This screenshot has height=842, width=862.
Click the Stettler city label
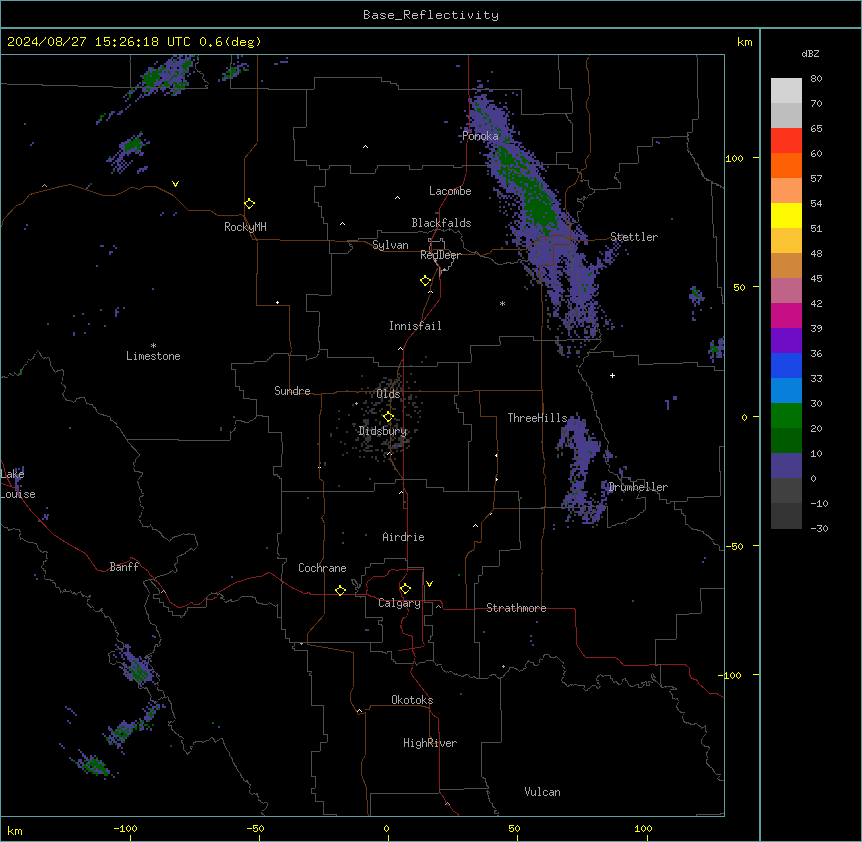(634, 237)
